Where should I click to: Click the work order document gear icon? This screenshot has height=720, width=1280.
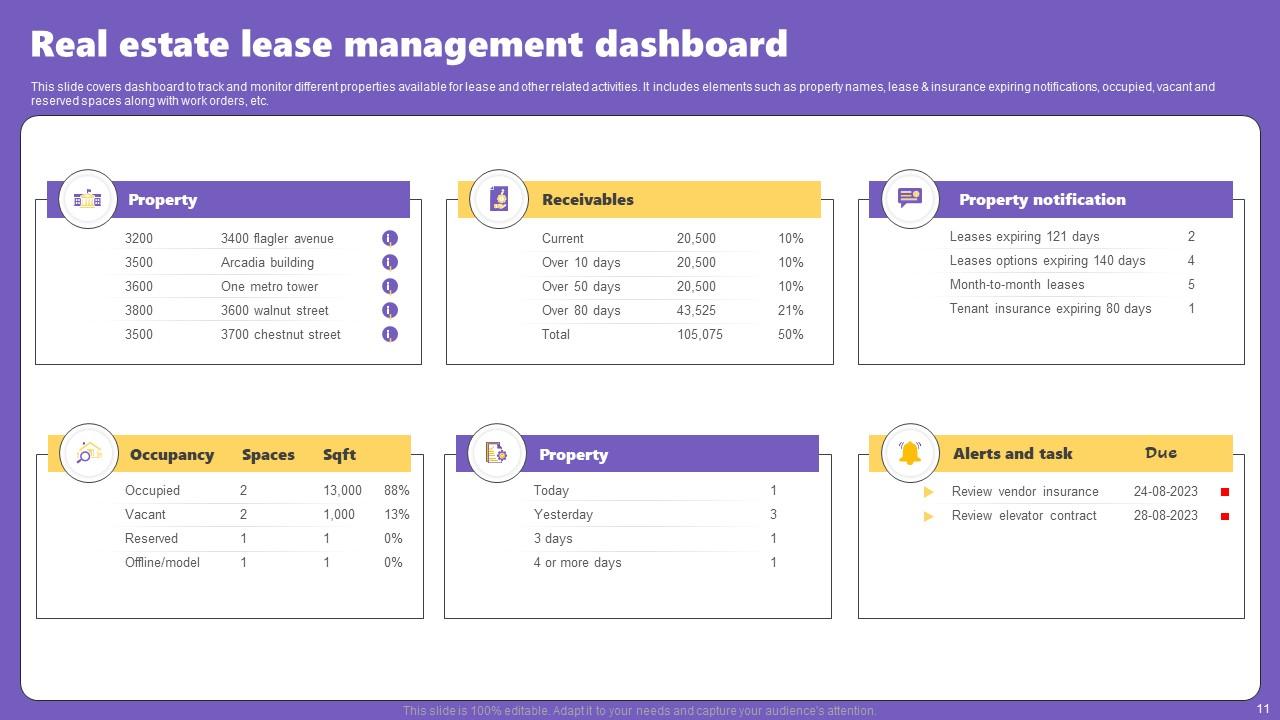[496, 453]
